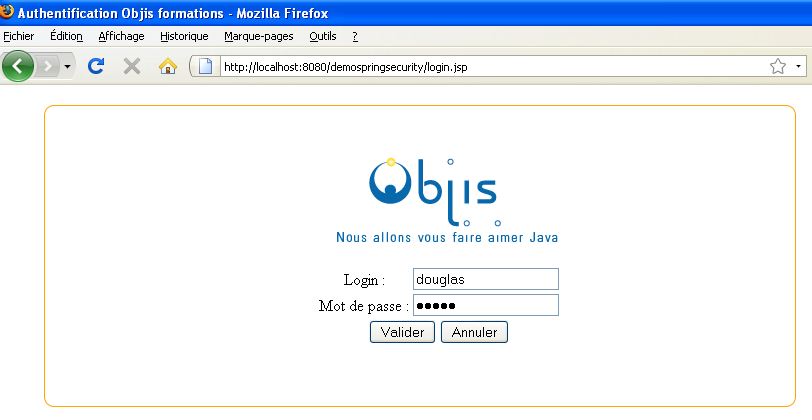
Task: Open the back/forward history dropdown arrow
Action: pos(67,67)
